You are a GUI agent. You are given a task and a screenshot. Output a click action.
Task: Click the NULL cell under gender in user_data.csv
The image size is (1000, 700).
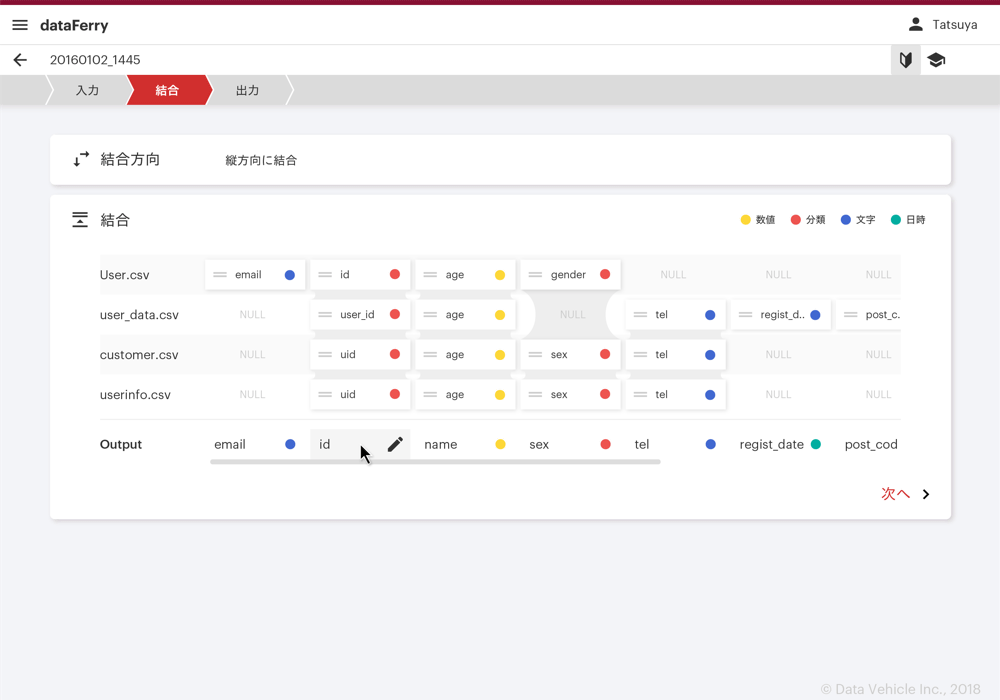(572, 314)
